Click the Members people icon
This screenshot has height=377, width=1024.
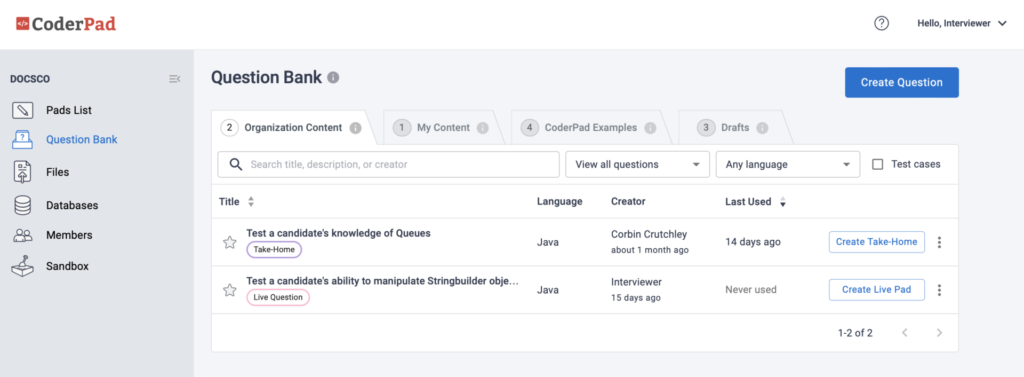[x=23, y=235]
